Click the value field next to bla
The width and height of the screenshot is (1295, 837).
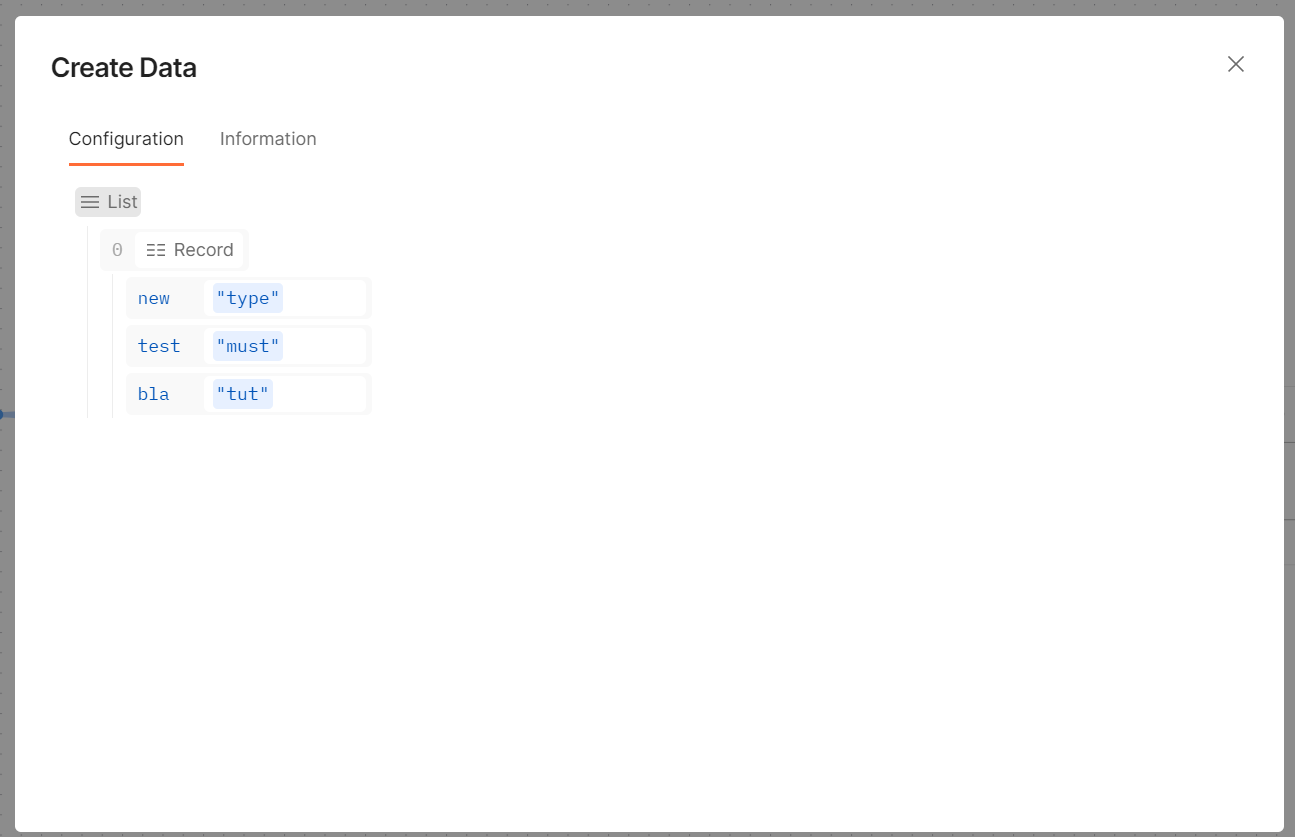[320, 393]
